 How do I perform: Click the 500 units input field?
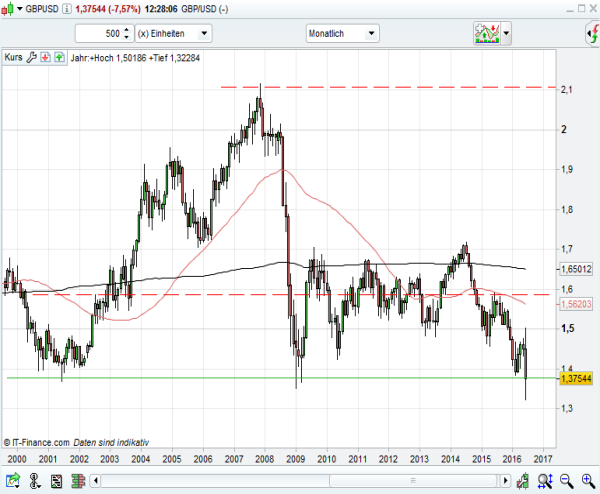pos(99,34)
